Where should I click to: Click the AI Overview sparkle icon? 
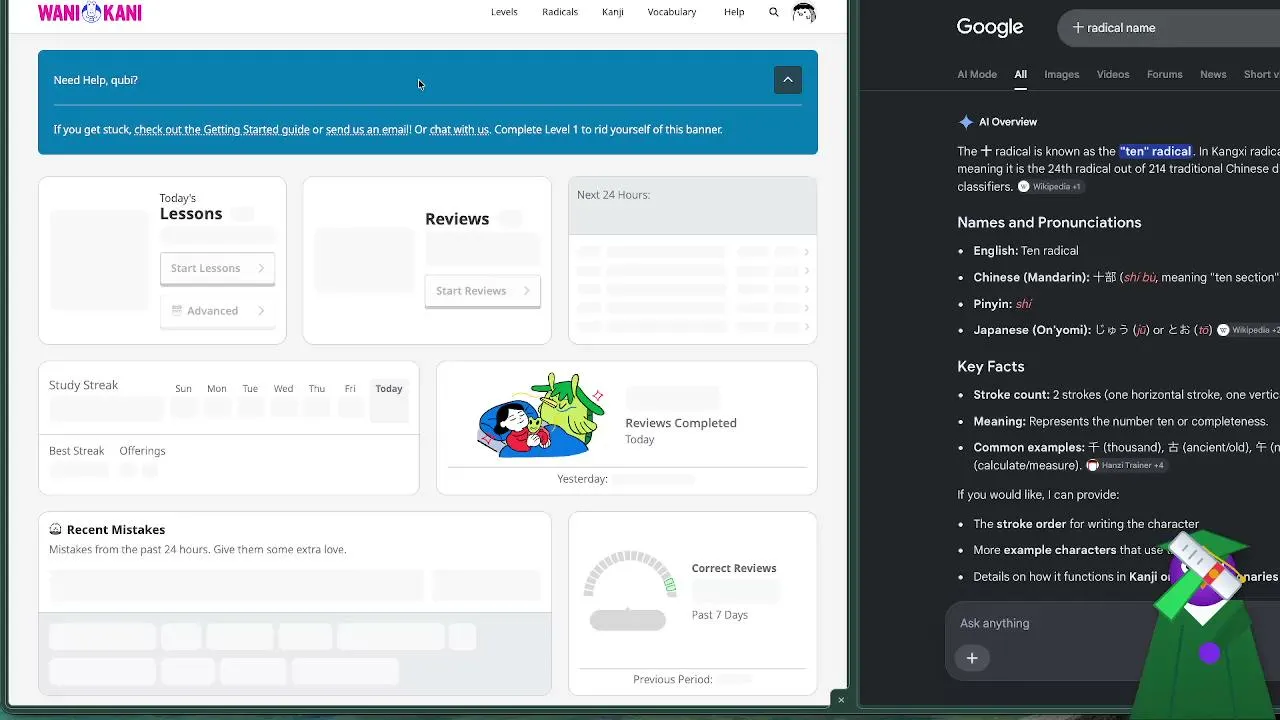click(x=966, y=122)
